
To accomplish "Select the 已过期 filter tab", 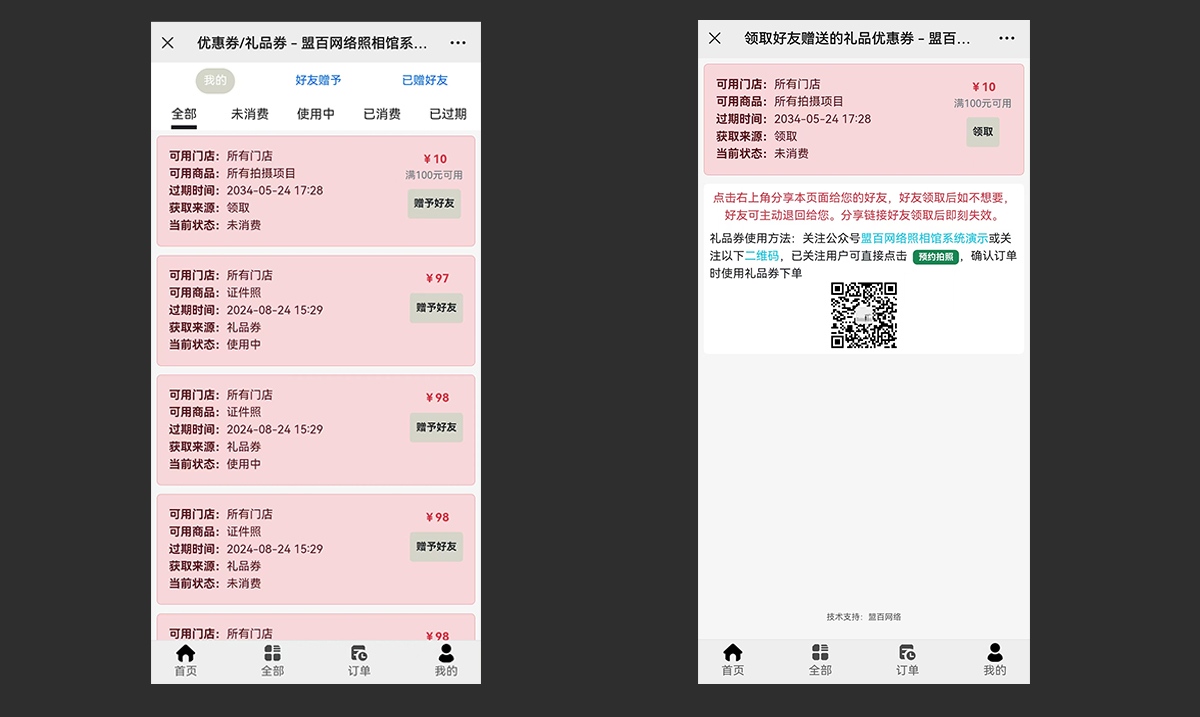I will (x=448, y=114).
